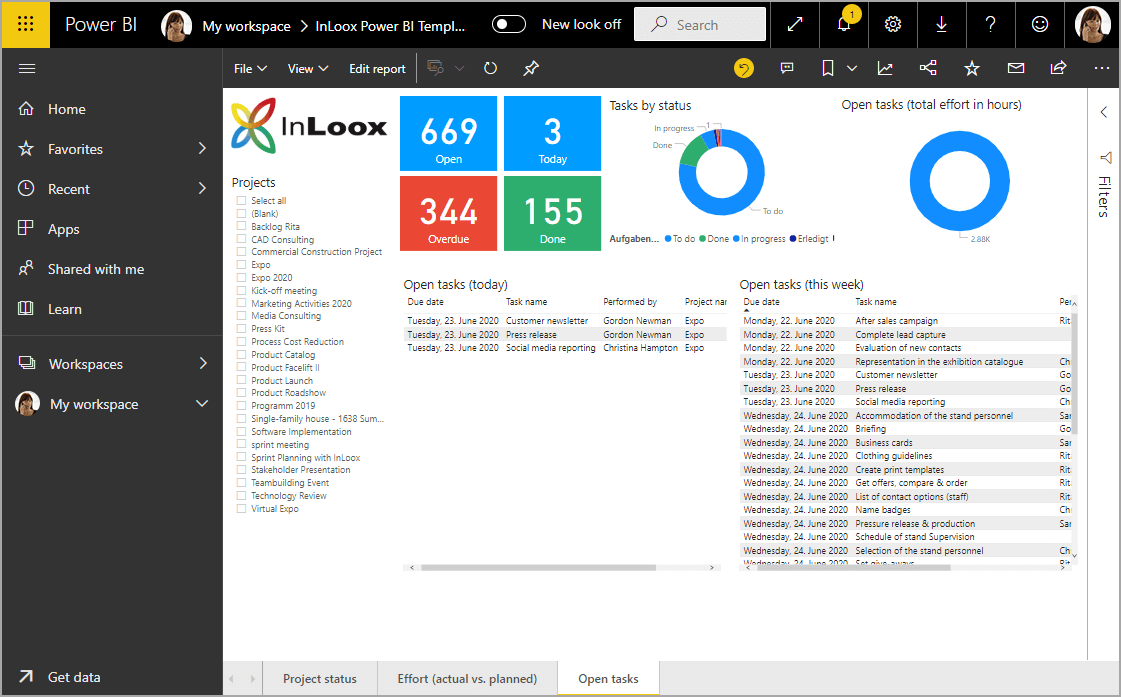Open the help question mark icon
Screen dimensions: 1121x697
coord(990,24)
